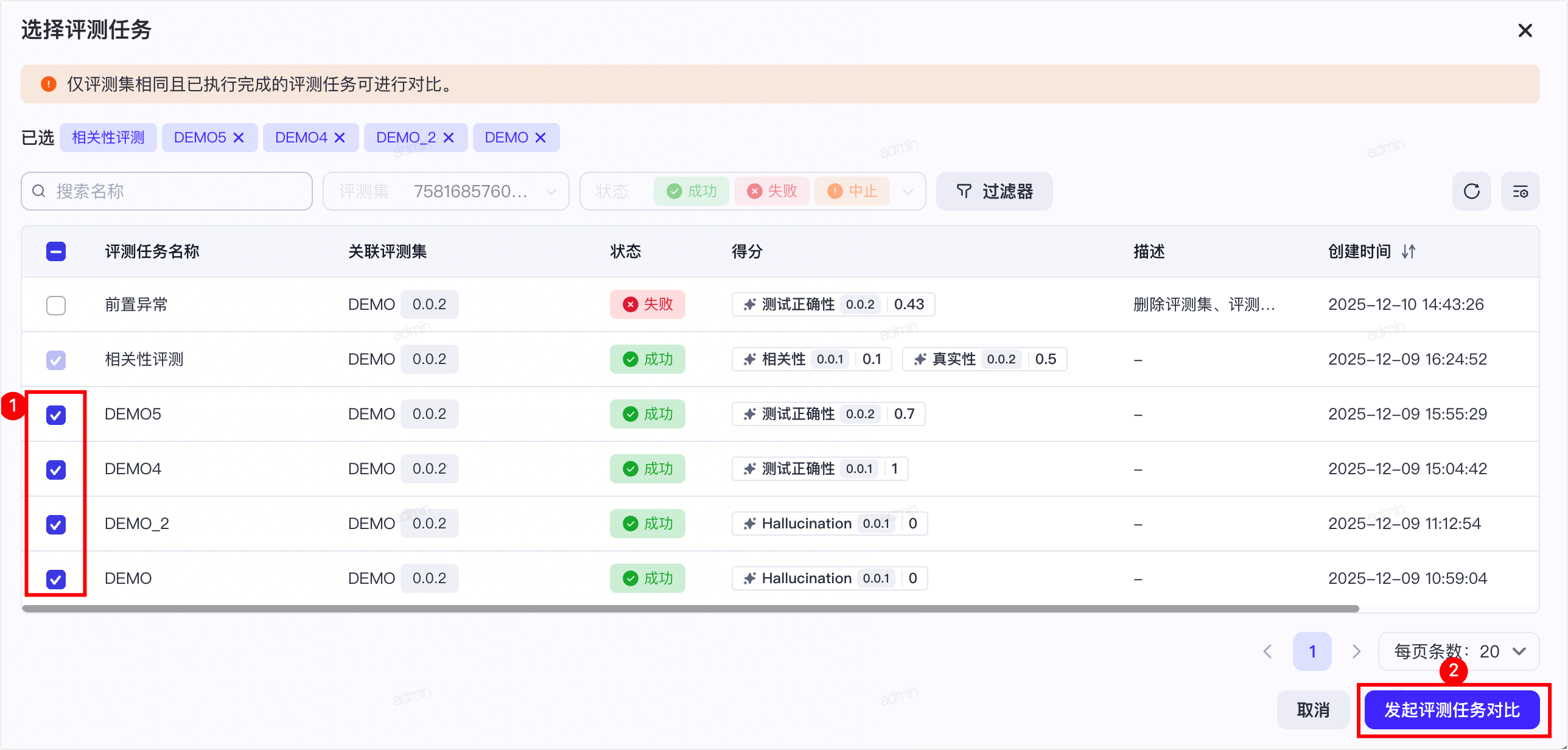Click the 测试正确性 0.43 score tag
The width and height of the screenshot is (1568, 750).
click(833, 304)
